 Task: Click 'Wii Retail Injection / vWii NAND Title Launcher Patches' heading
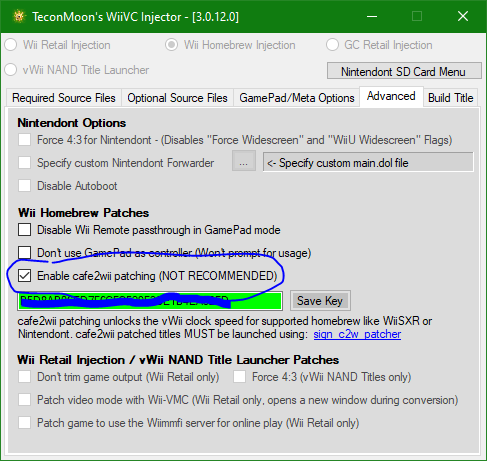(178, 360)
